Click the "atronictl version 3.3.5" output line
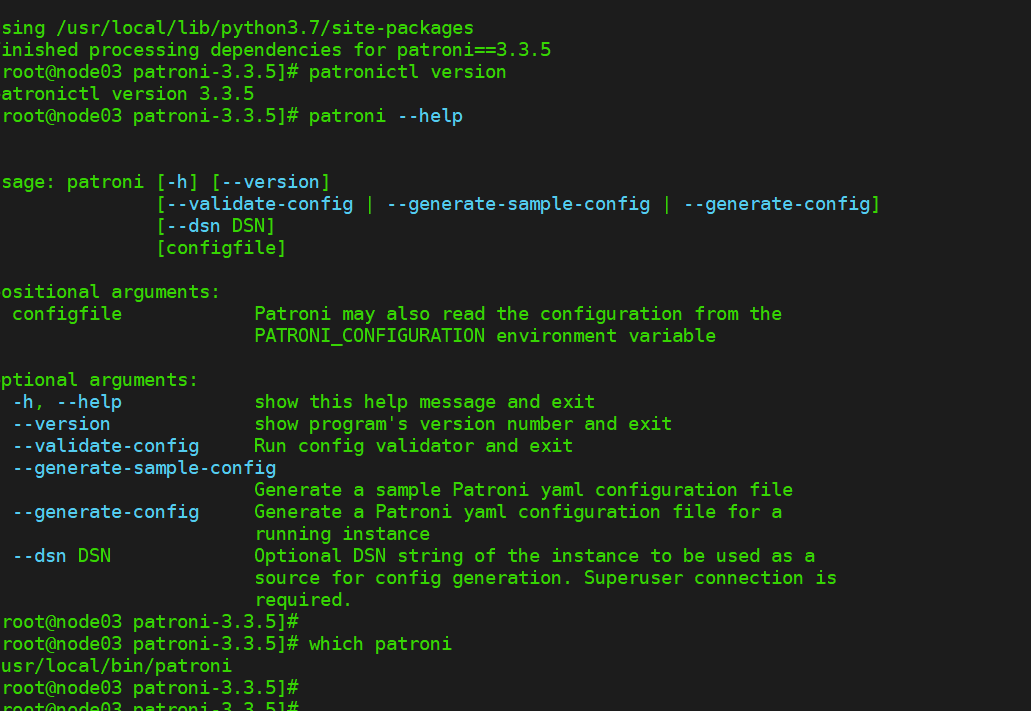Image resolution: width=1031 pixels, height=711 pixels. [127, 94]
